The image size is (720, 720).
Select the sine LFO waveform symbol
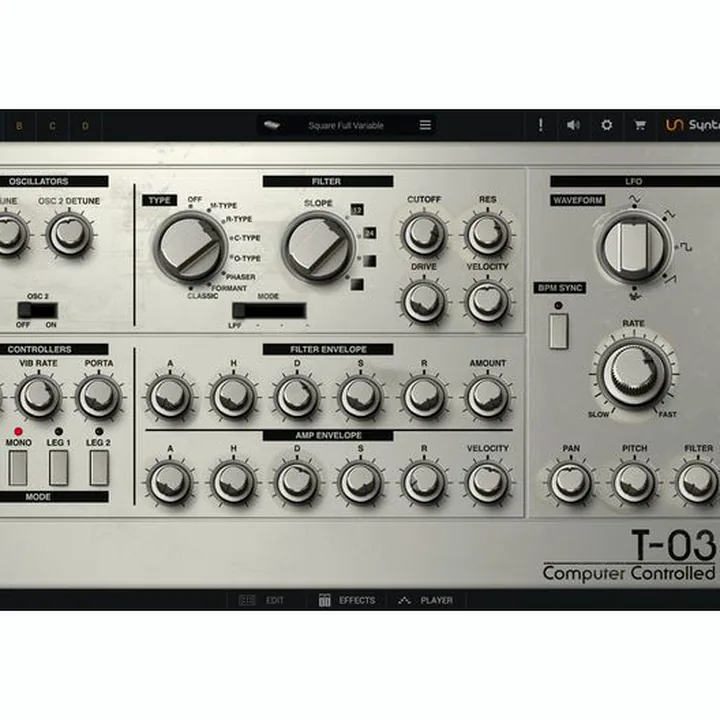coord(634,199)
